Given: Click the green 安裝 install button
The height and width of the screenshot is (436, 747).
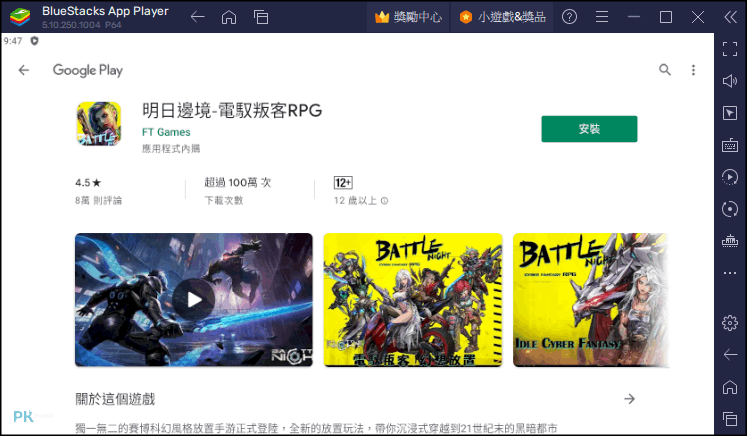Looking at the screenshot, I should click(589, 129).
